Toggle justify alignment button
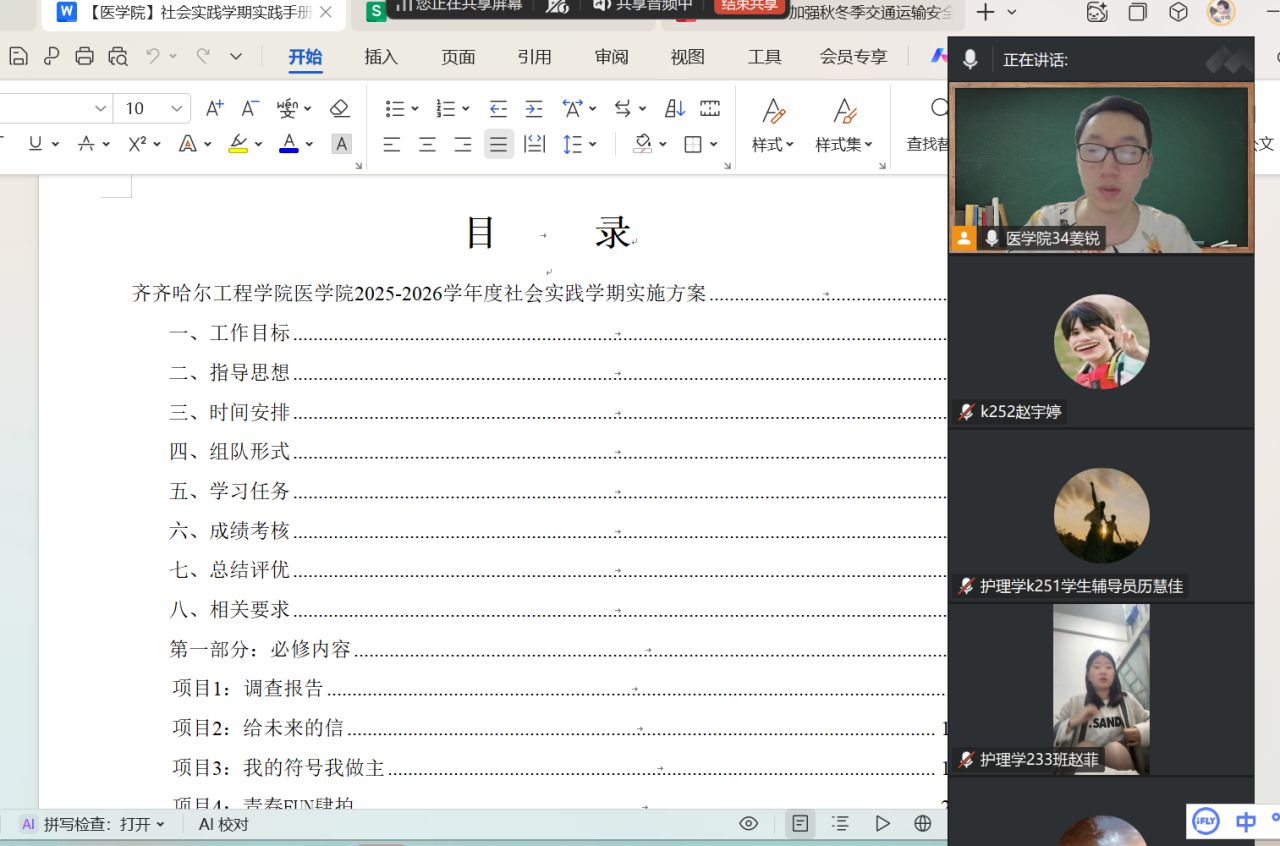 [x=498, y=144]
